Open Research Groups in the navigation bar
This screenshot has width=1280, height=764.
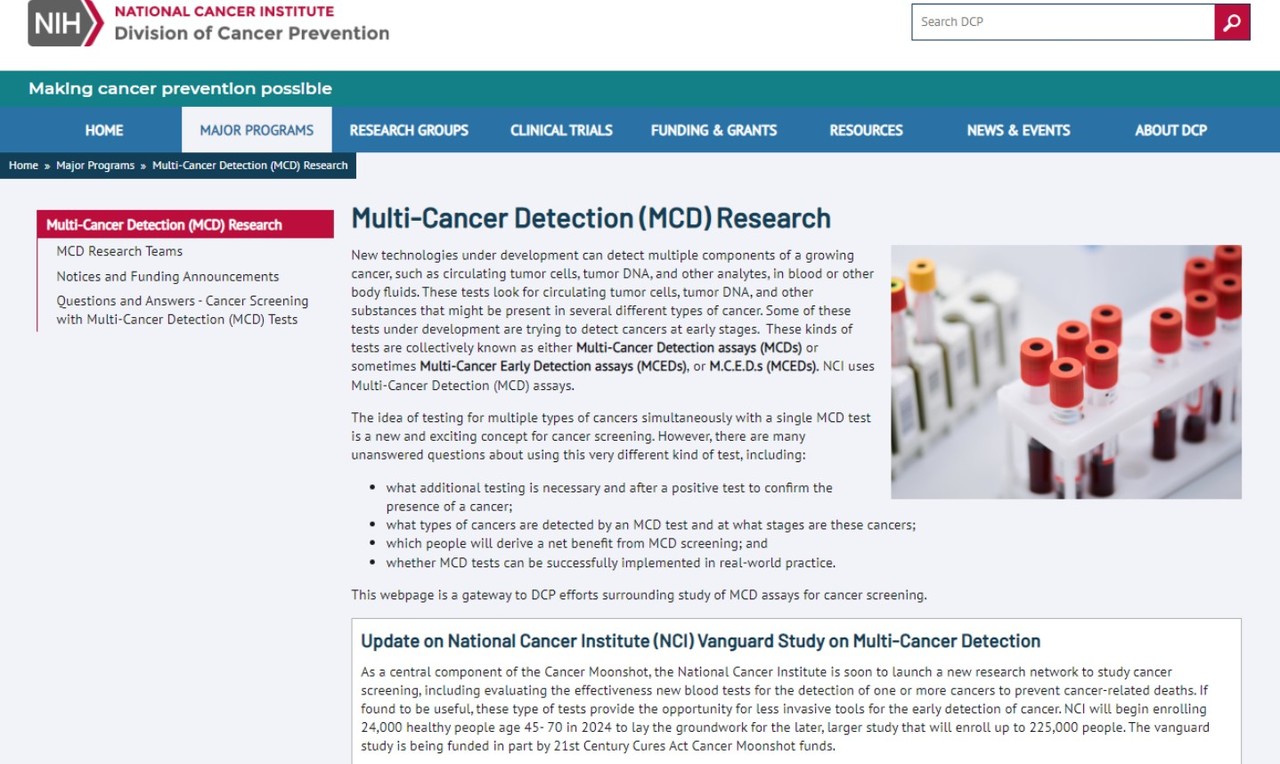pyautogui.click(x=409, y=130)
